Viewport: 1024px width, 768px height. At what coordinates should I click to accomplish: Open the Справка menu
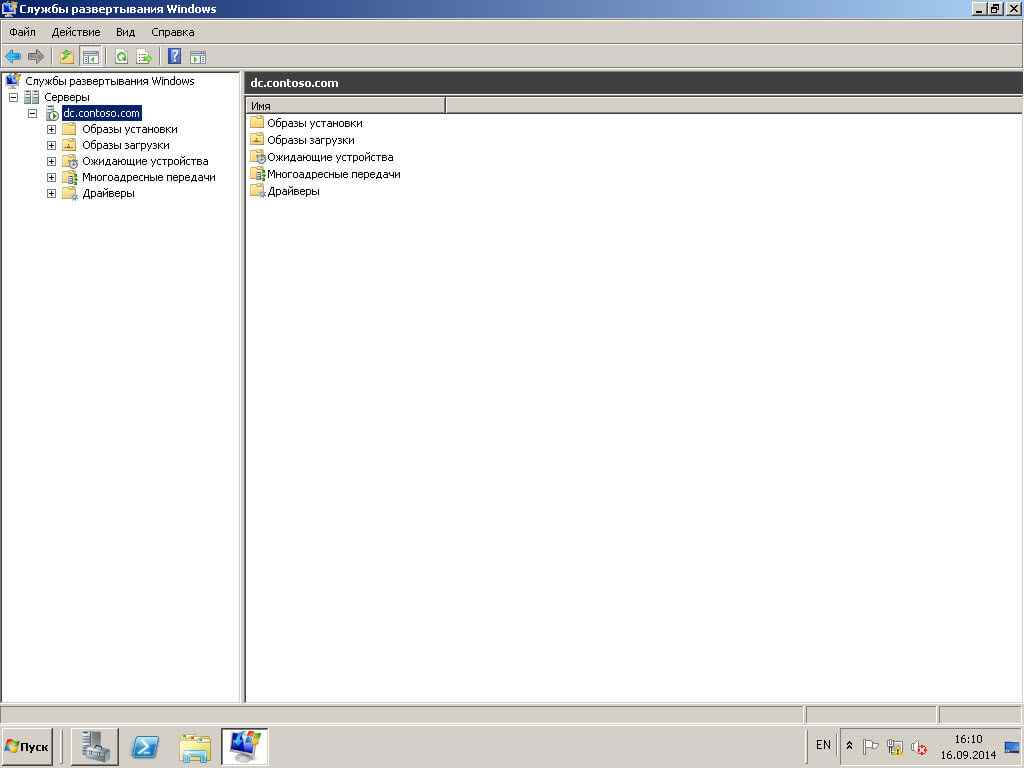[x=172, y=32]
